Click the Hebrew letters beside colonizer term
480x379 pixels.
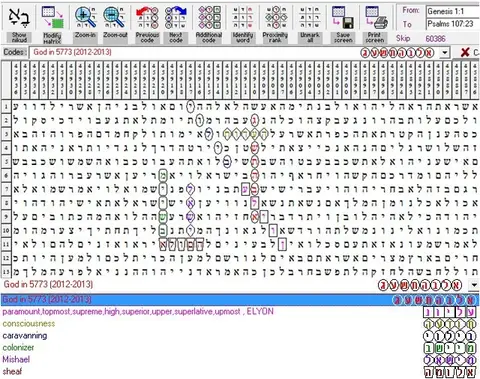450,348
